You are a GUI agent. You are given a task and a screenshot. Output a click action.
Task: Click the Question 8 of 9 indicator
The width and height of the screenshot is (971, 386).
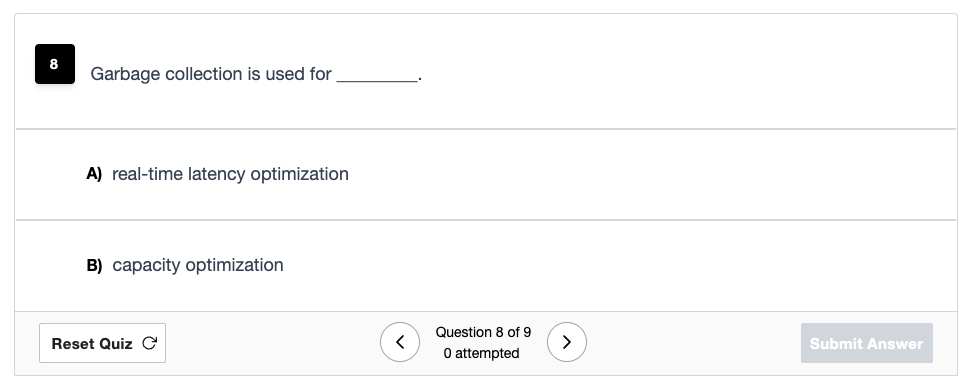pyautogui.click(x=483, y=332)
